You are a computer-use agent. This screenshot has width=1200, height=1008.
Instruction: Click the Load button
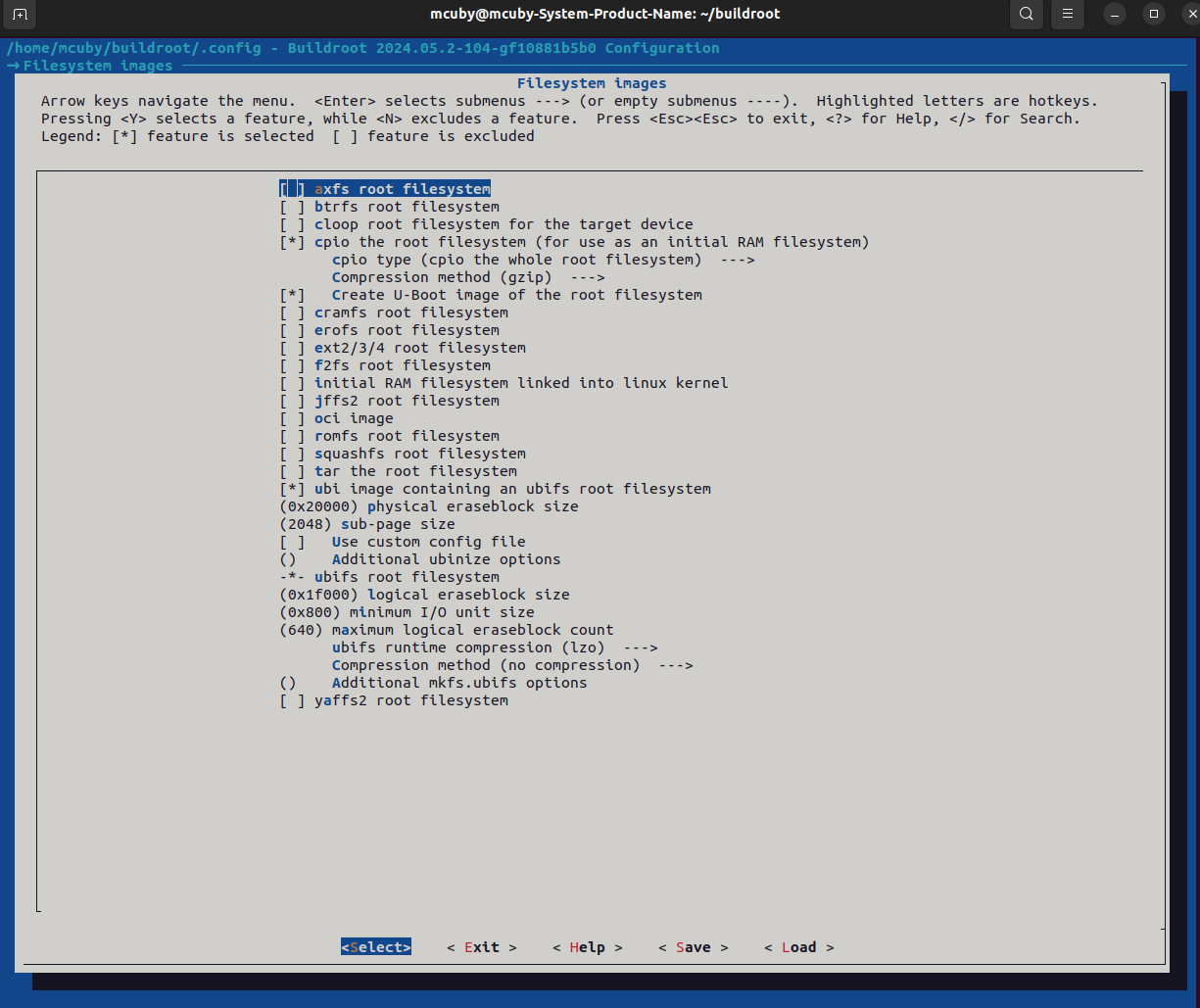[799, 947]
